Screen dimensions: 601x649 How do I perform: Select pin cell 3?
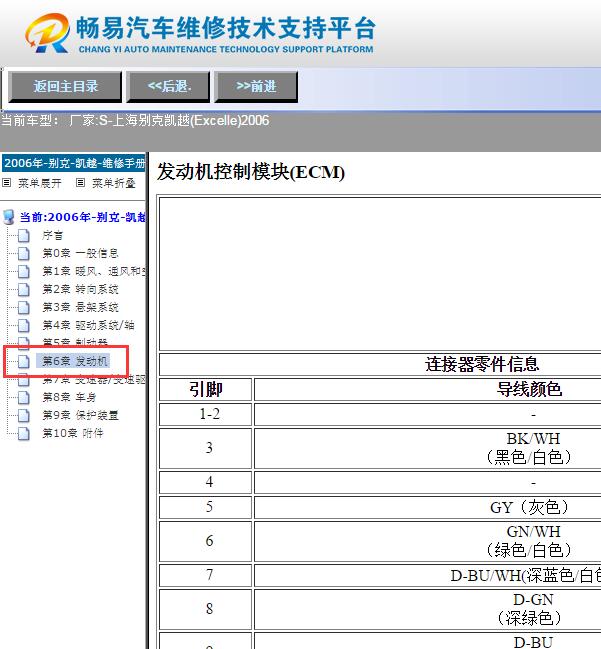click(x=206, y=448)
